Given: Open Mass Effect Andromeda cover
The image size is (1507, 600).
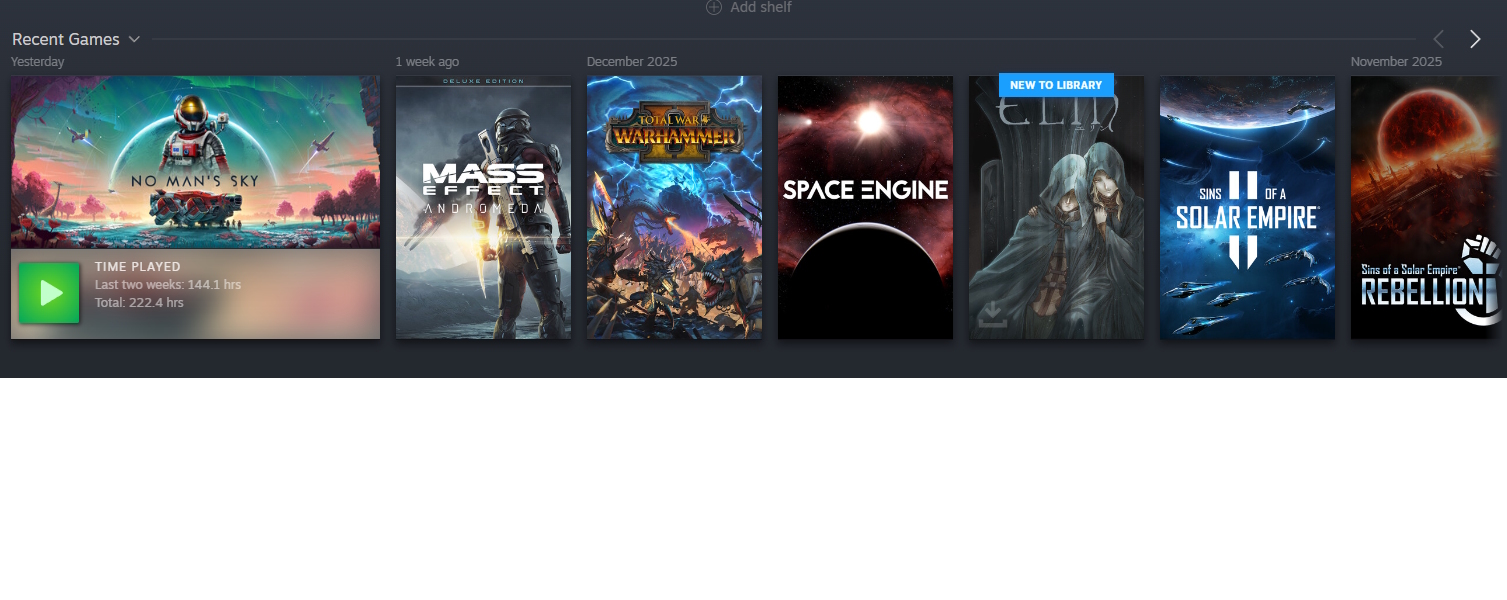Looking at the screenshot, I should (x=483, y=207).
